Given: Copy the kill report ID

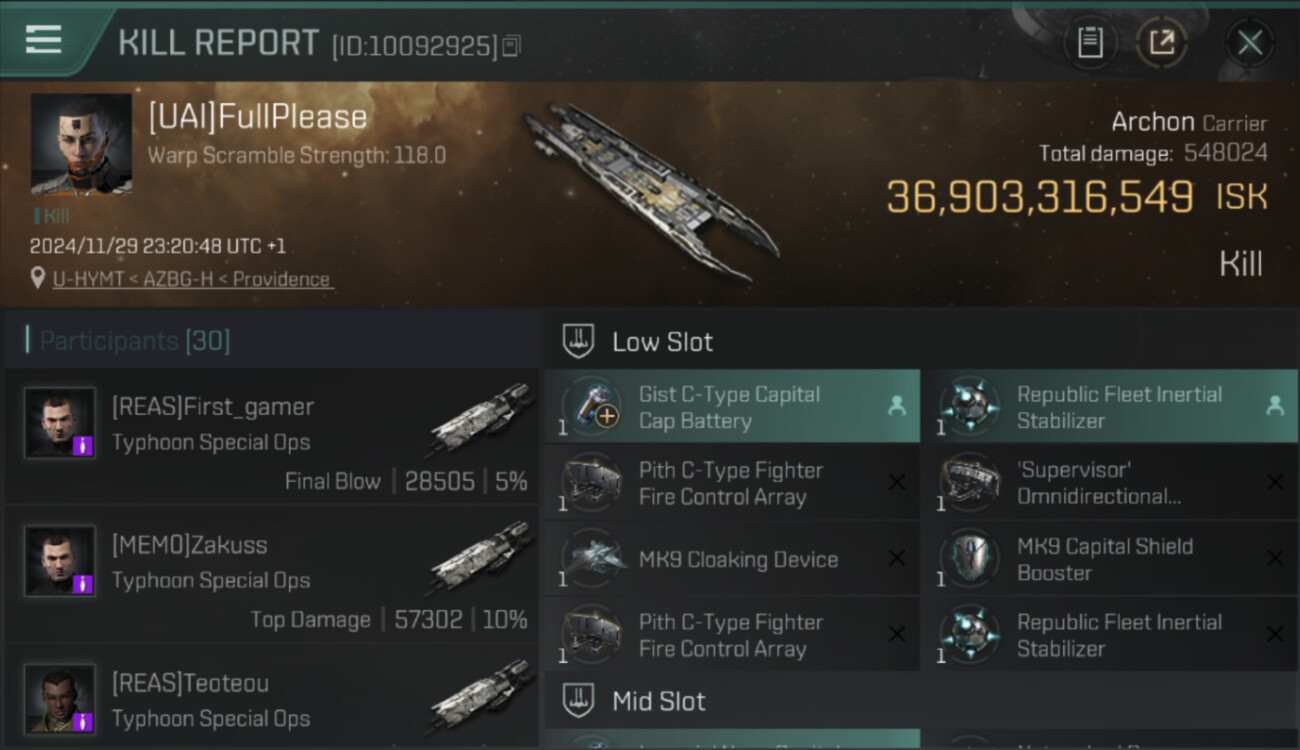Looking at the screenshot, I should click(x=511, y=46).
